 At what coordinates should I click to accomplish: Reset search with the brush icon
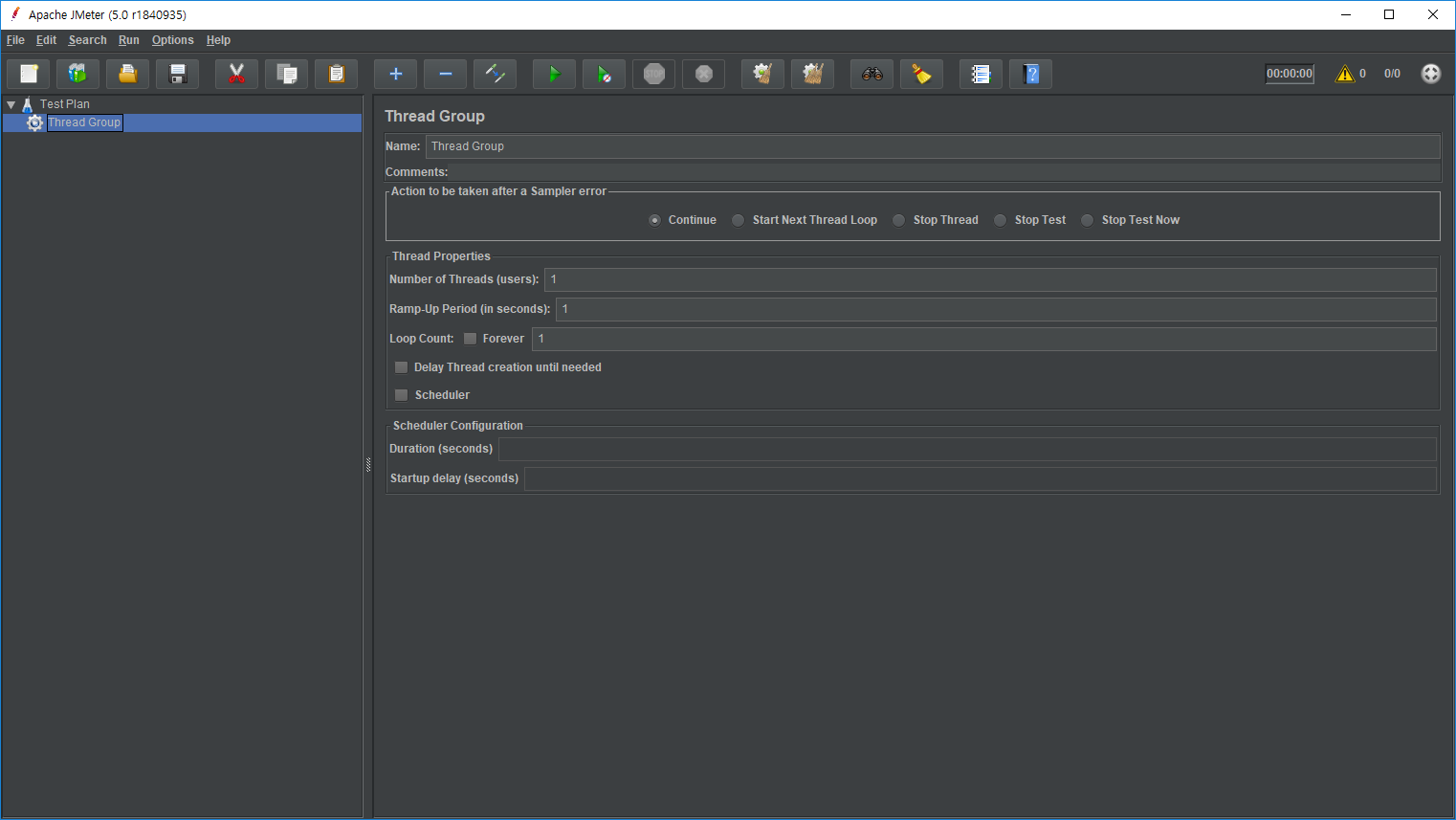pyautogui.click(x=922, y=74)
